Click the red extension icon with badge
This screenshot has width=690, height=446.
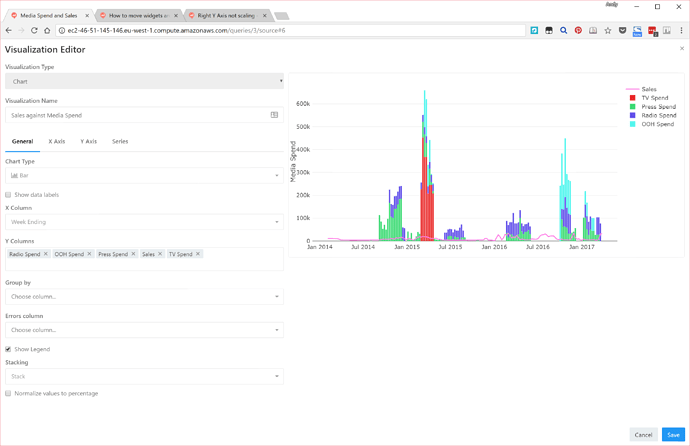coord(652,31)
